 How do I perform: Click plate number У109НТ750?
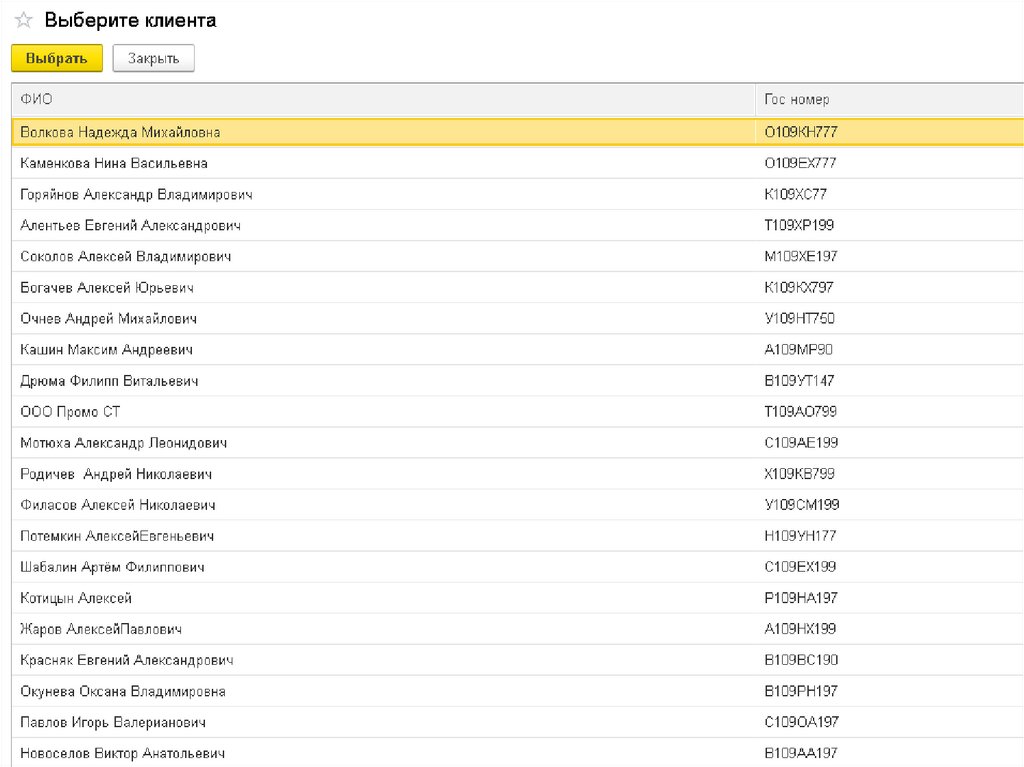[x=799, y=318]
